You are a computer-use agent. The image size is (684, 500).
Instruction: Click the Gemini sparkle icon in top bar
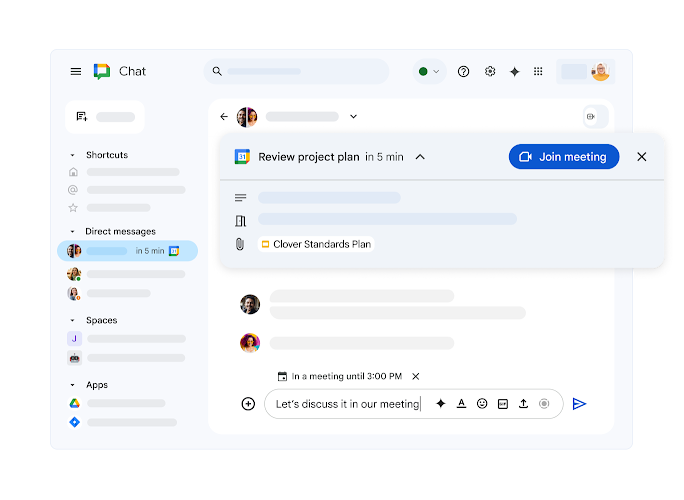click(514, 71)
